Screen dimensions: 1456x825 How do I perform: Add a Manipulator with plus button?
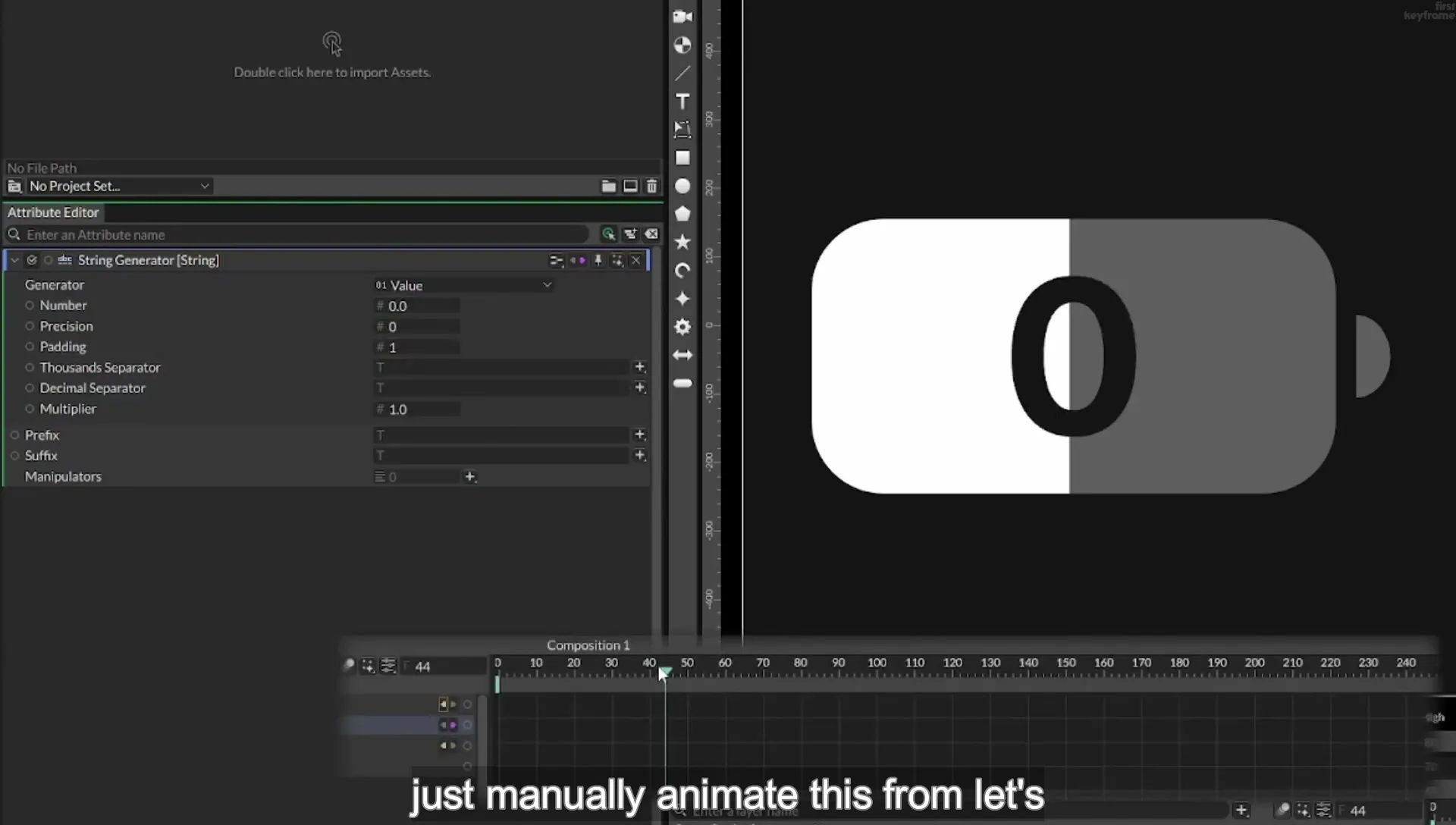[x=470, y=477]
